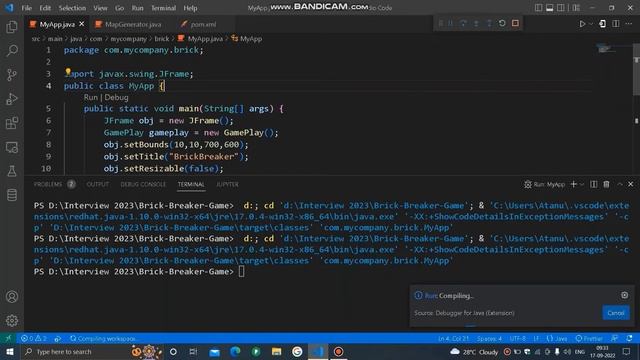Stop the debug session
This screenshot has width=640, height=360.
coord(516,23)
